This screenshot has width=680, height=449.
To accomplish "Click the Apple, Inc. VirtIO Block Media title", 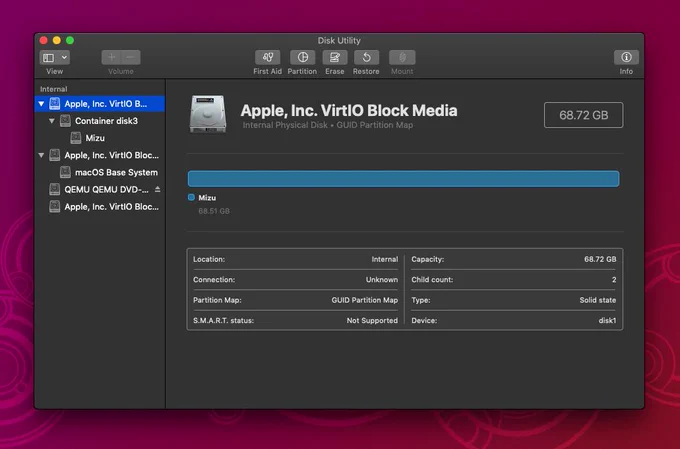I will (349, 111).
